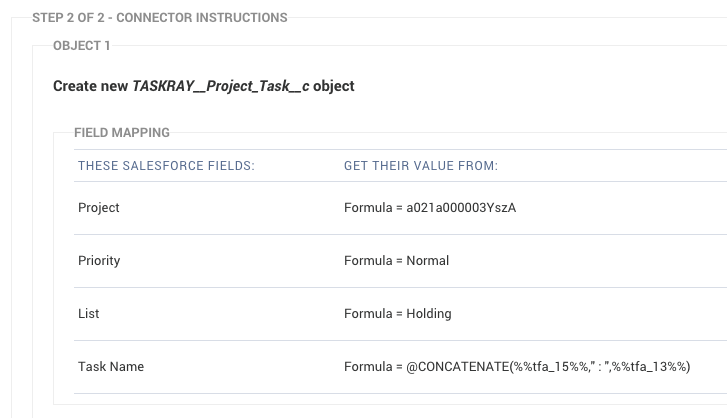The height and width of the screenshot is (418, 727).
Task: Click the THESE SALESFORCE FIELDS column header
Action: 166,165
